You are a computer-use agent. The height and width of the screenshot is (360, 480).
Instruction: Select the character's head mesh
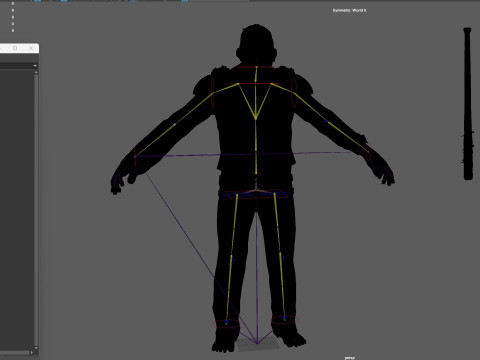tap(256, 44)
